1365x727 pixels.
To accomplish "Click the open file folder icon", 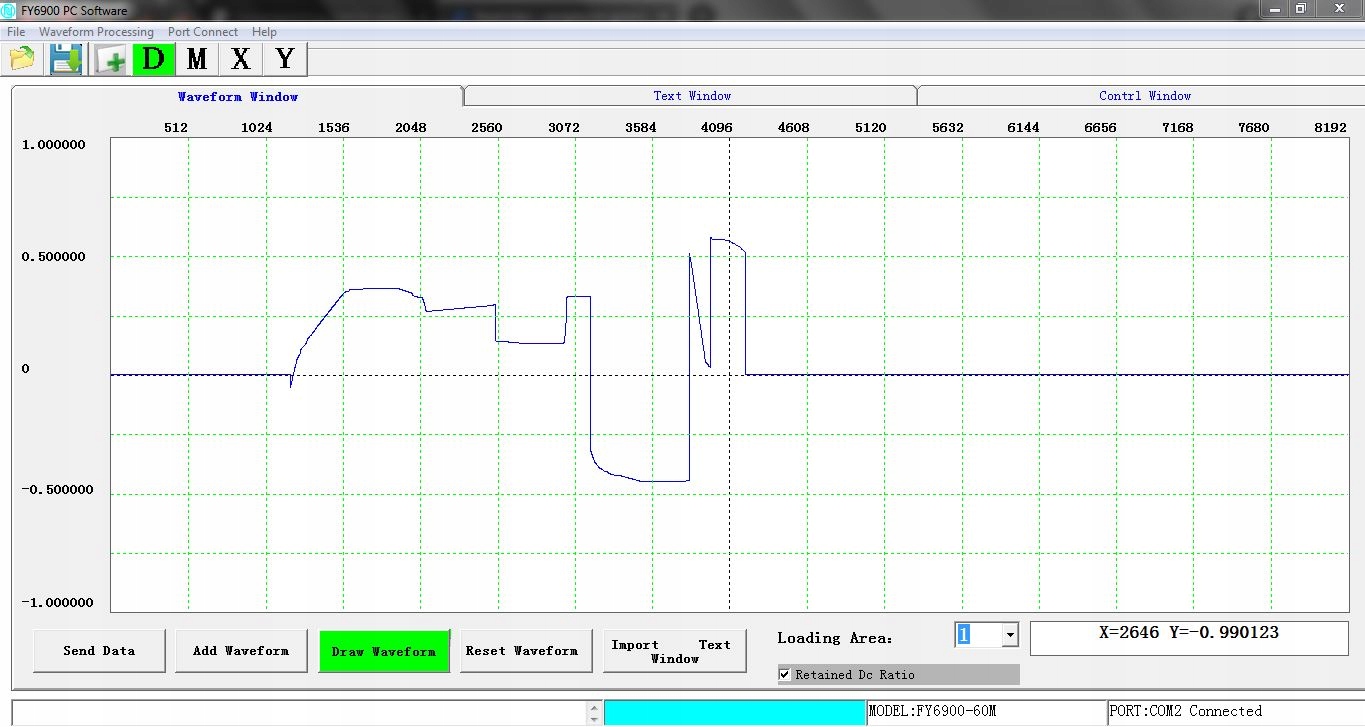I will (23, 59).
